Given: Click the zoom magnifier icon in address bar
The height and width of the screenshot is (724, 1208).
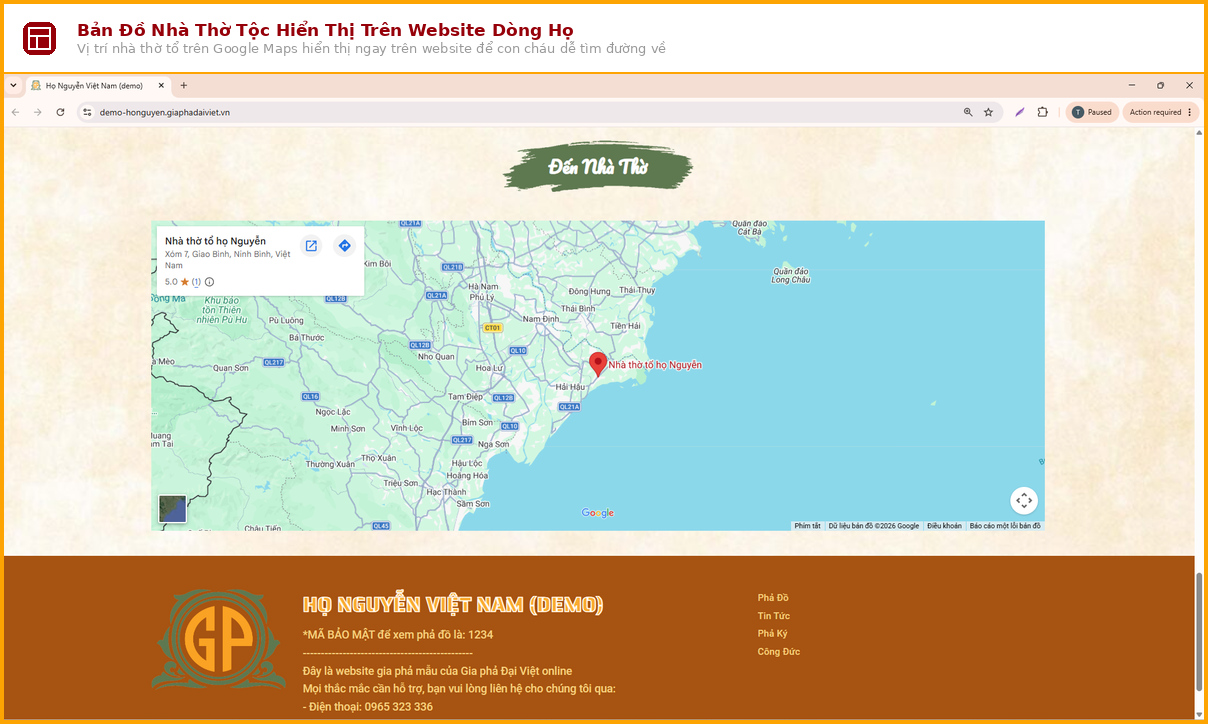Looking at the screenshot, I should pyautogui.click(x=968, y=112).
